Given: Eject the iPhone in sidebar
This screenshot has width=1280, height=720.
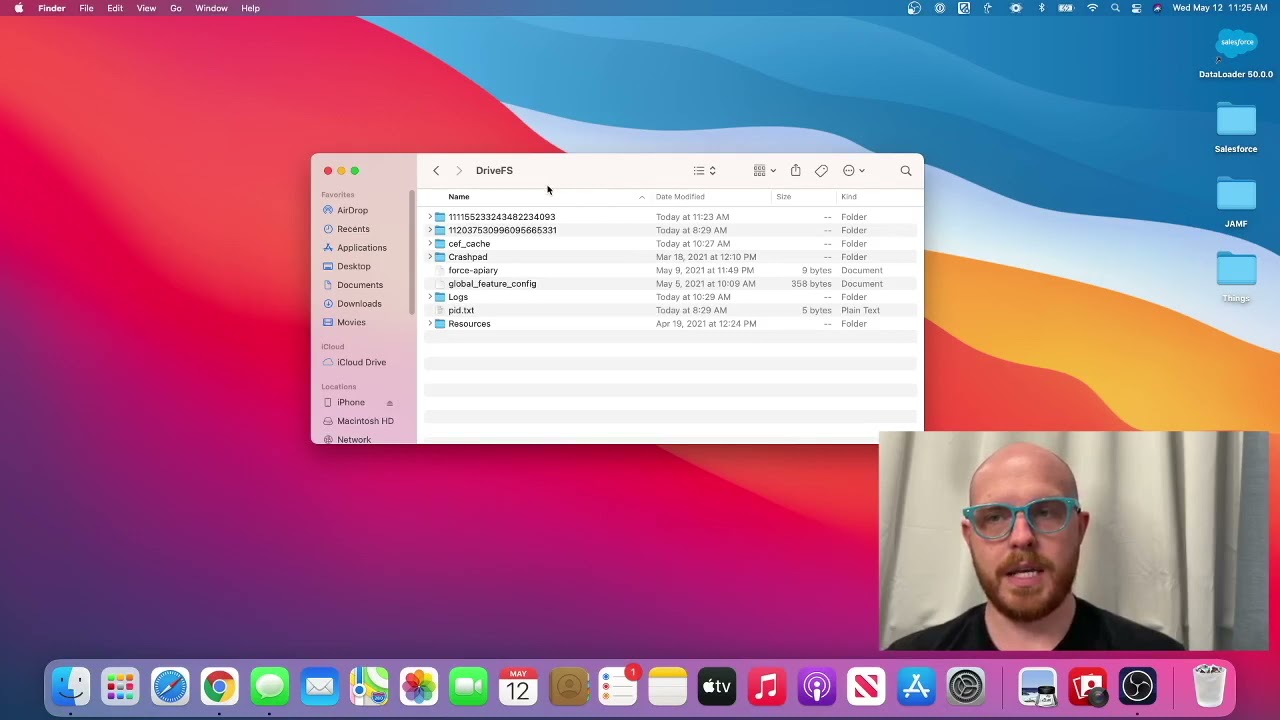Looking at the screenshot, I should (390, 403).
